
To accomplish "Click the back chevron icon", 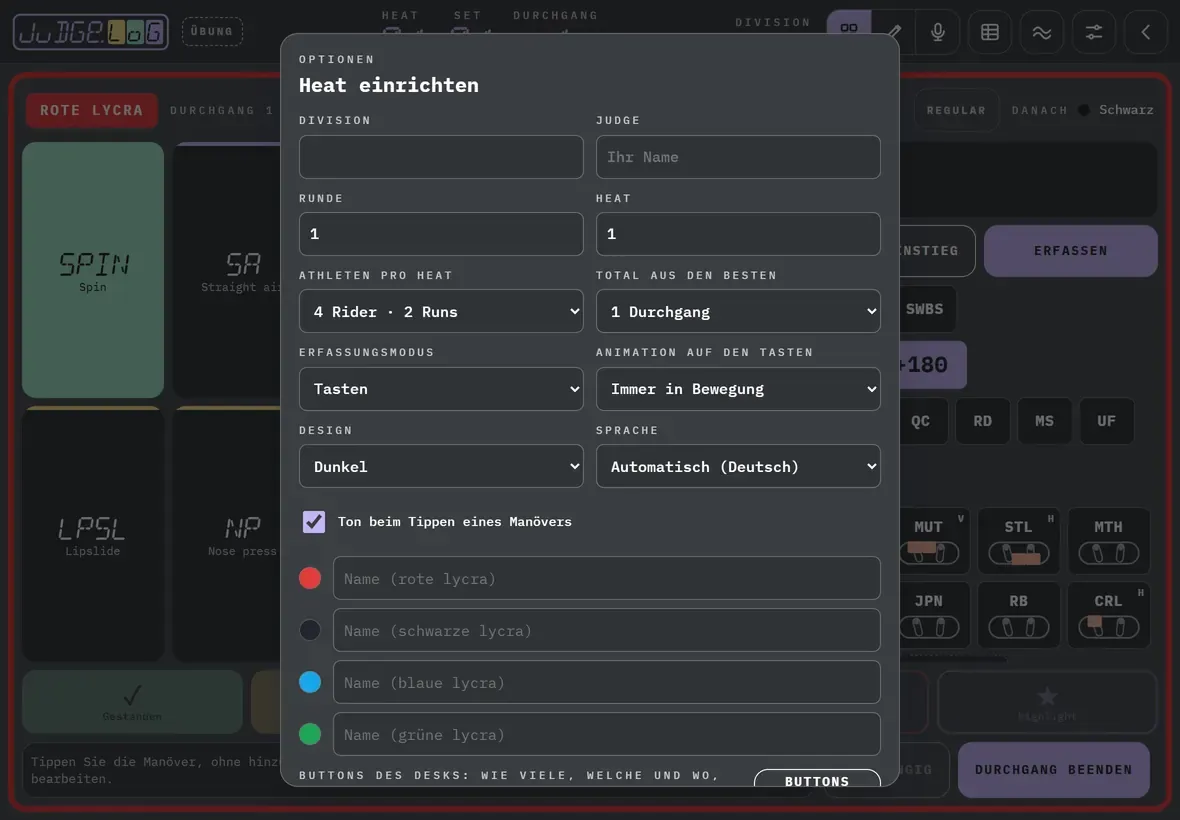I will pyautogui.click(x=1145, y=32).
